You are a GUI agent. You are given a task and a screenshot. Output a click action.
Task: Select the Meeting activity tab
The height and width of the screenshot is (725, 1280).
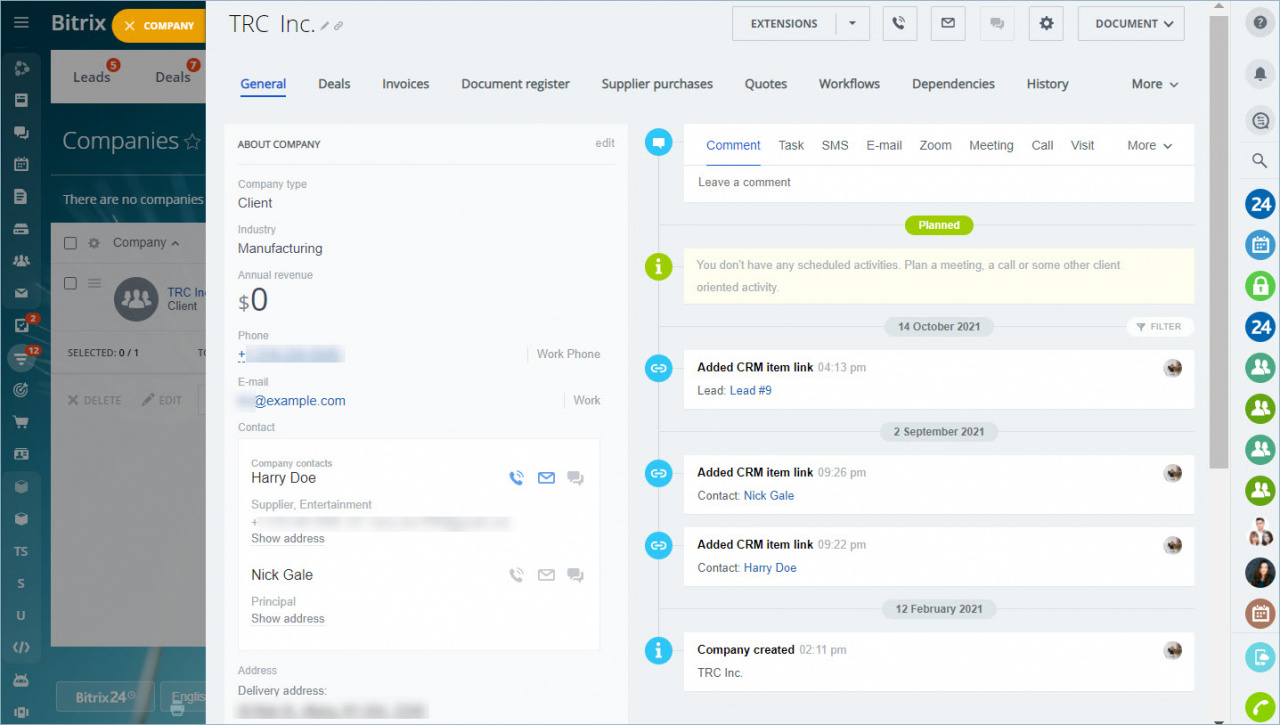[x=991, y=145]
